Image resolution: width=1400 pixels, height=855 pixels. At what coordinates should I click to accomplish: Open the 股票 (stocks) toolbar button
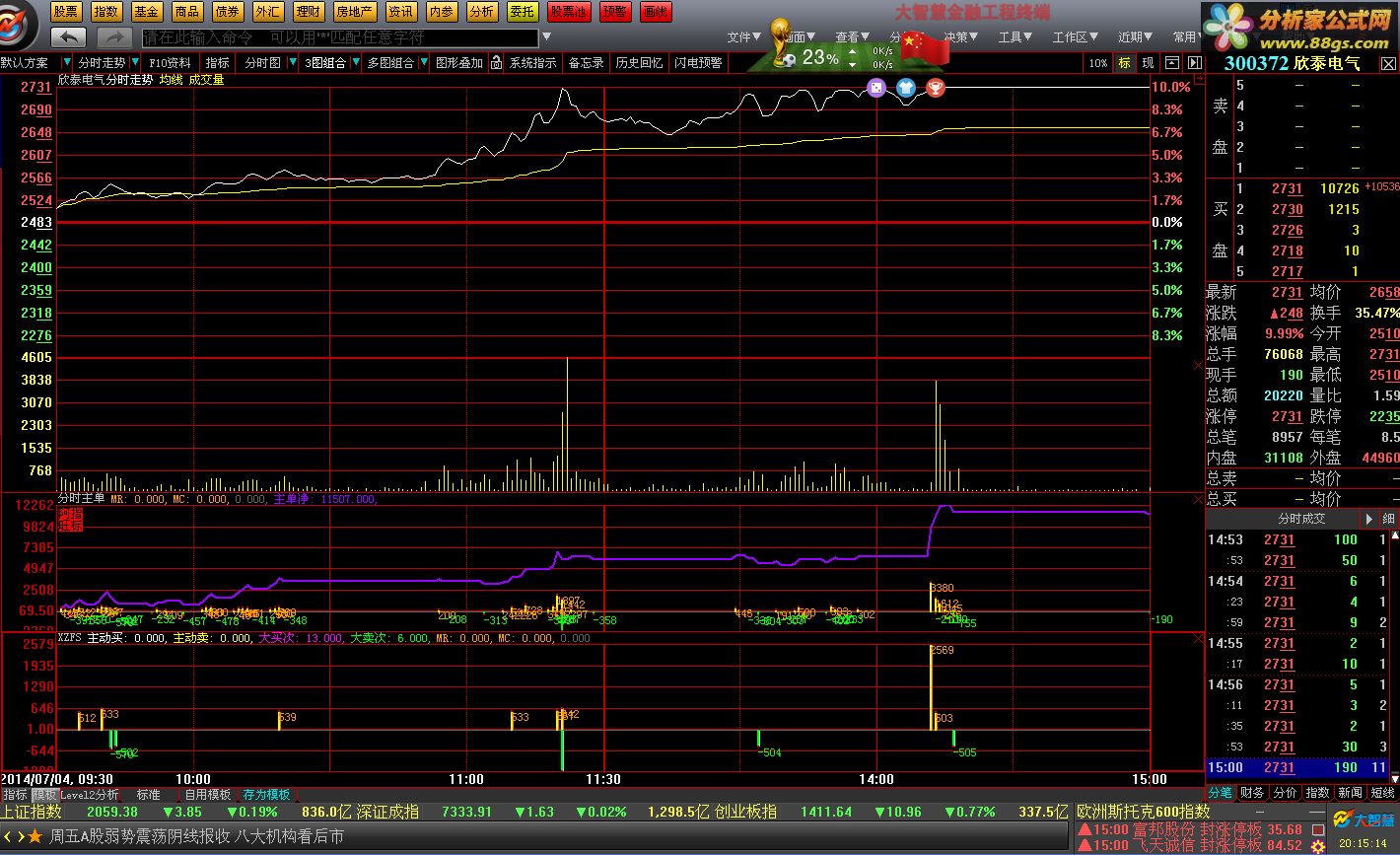click(66, 12)
